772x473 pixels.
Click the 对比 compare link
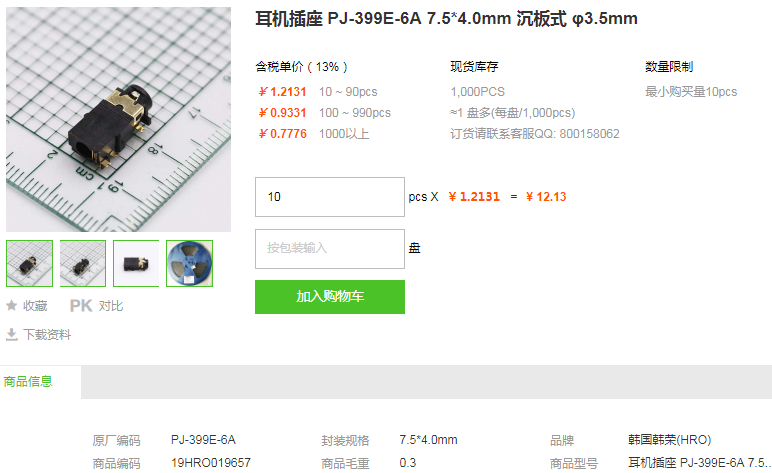tap(111, 306)
